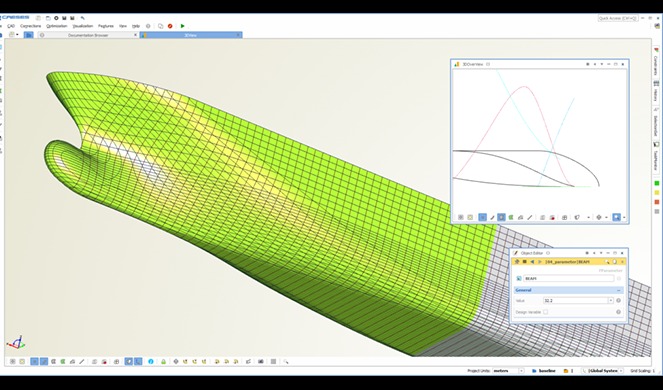The height and width of the screenshot is (390, 663).
Task: Click the red-dot layer icon in bottom toolbar
Action: [104, 362]
